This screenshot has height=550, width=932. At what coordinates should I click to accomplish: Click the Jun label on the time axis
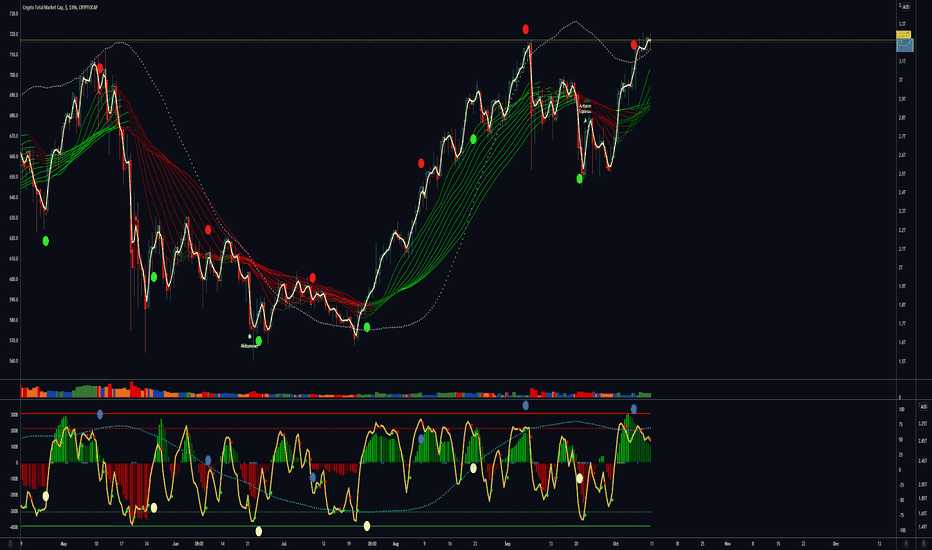coord(175,543)
